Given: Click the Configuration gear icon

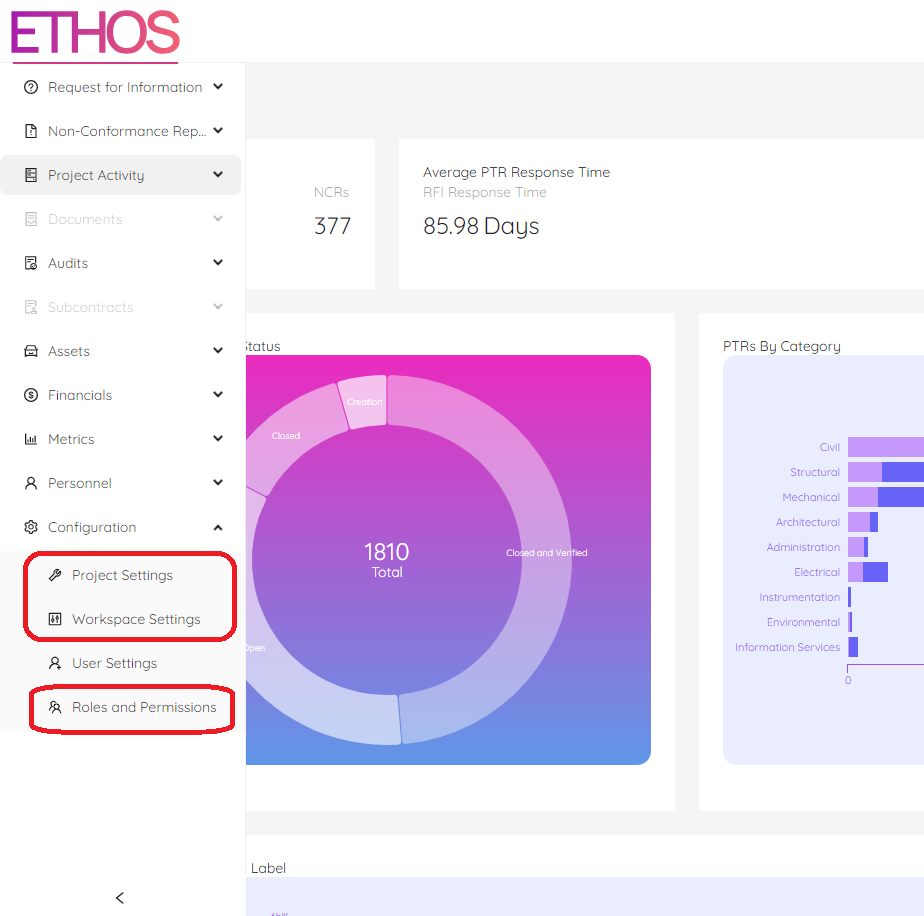Looking at the screenshot, I should pos(30,528).
